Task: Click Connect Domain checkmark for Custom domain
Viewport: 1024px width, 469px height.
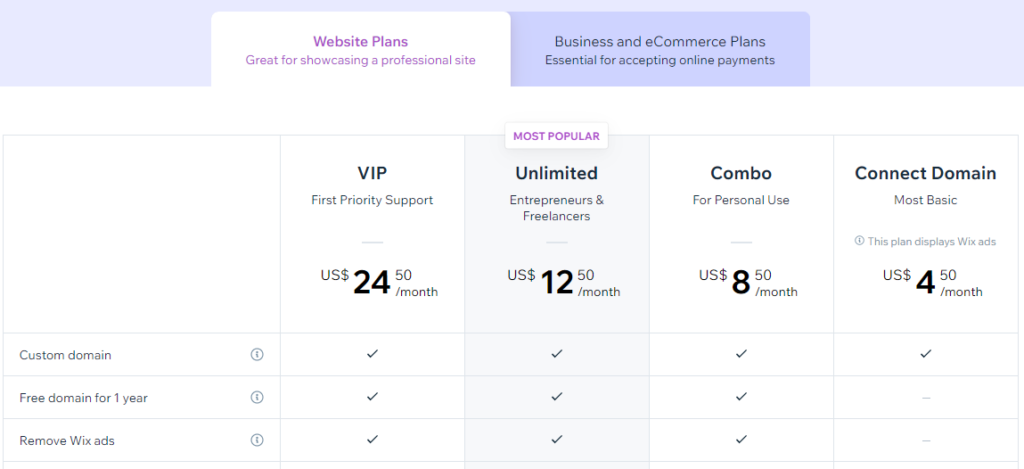Action: coord(925,354)
